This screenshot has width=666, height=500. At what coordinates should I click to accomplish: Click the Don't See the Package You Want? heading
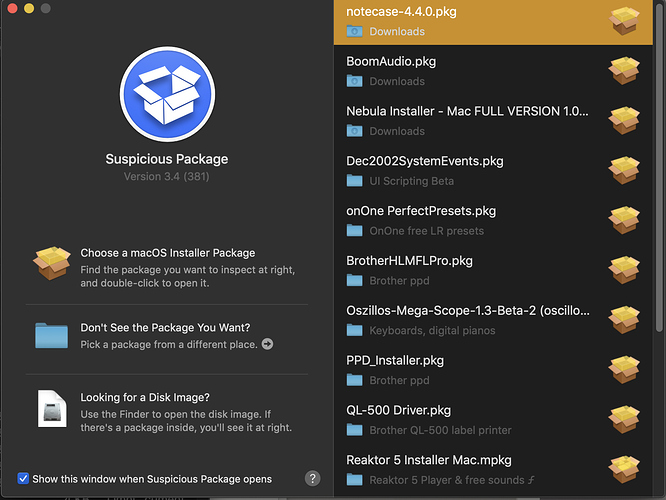(165, 328)
